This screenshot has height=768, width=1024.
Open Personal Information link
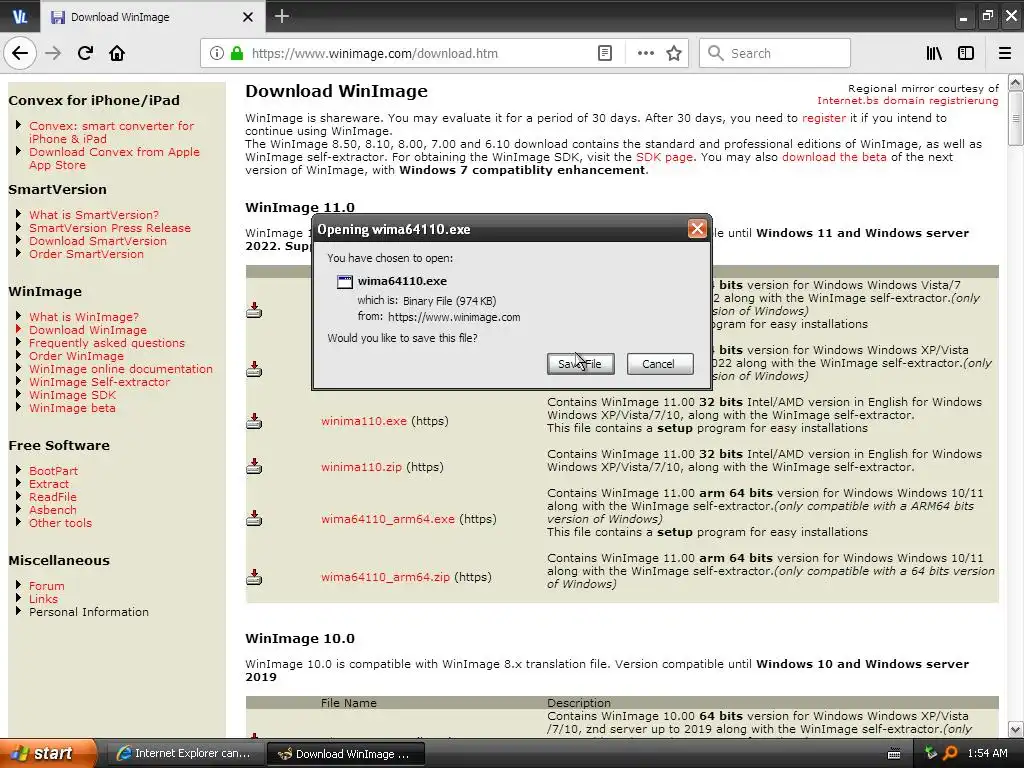pos(89,612)
